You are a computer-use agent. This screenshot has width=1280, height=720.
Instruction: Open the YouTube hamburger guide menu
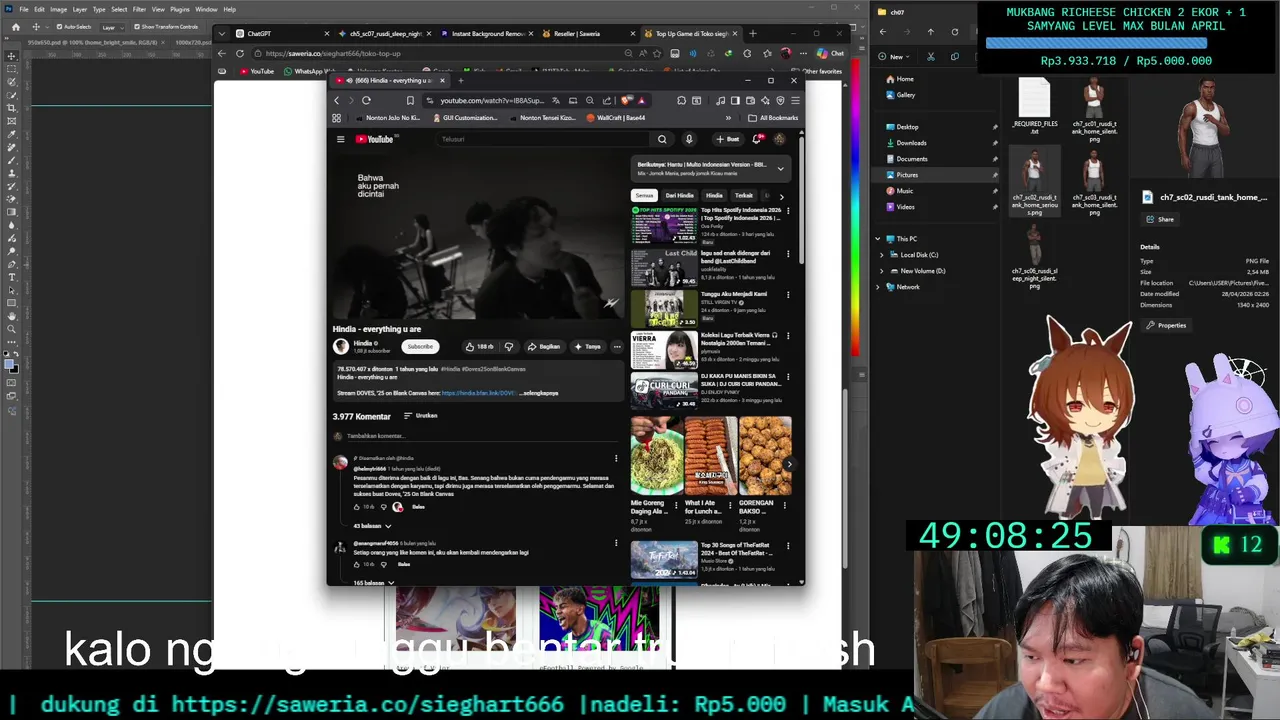point(340,139)
